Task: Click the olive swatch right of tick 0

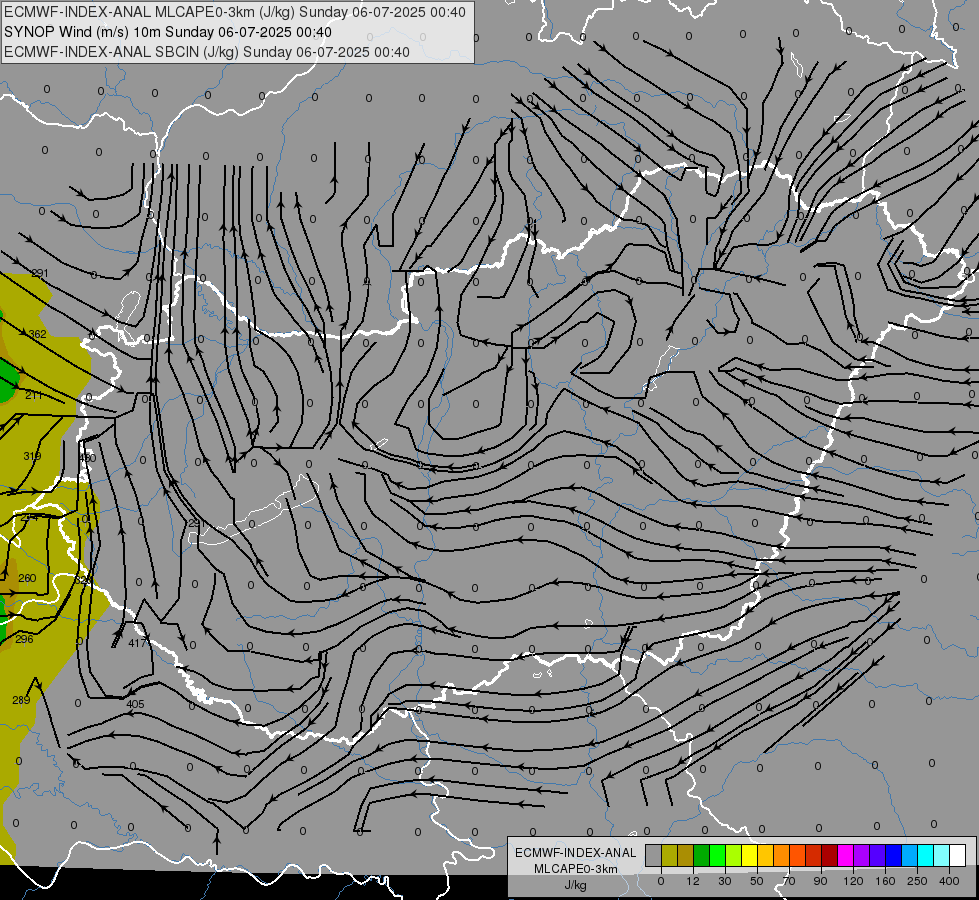Action: pos(669,855)
